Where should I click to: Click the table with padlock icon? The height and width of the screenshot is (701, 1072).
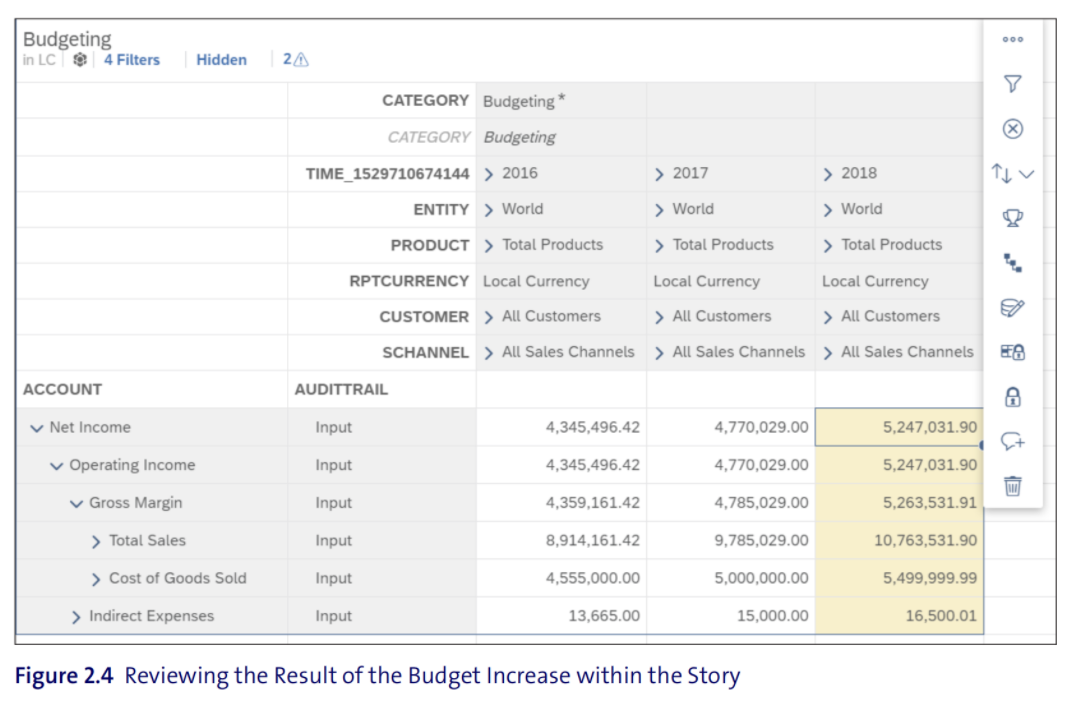1013,352
